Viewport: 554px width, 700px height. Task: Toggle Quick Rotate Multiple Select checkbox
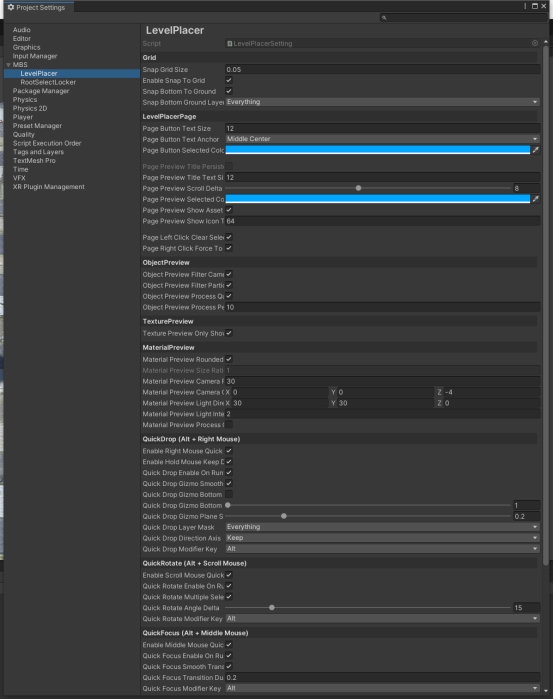click(x=229, y=597)
